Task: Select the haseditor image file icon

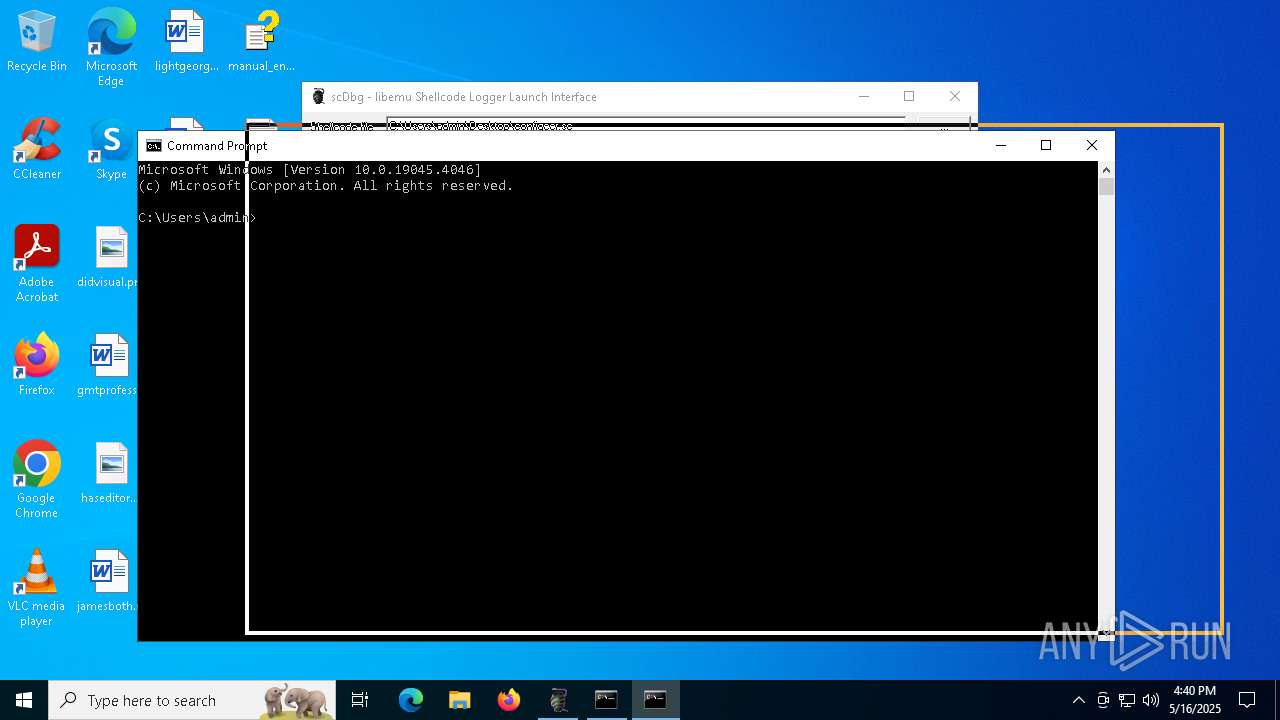Action: pyautogui.click(x=110, y=474)
